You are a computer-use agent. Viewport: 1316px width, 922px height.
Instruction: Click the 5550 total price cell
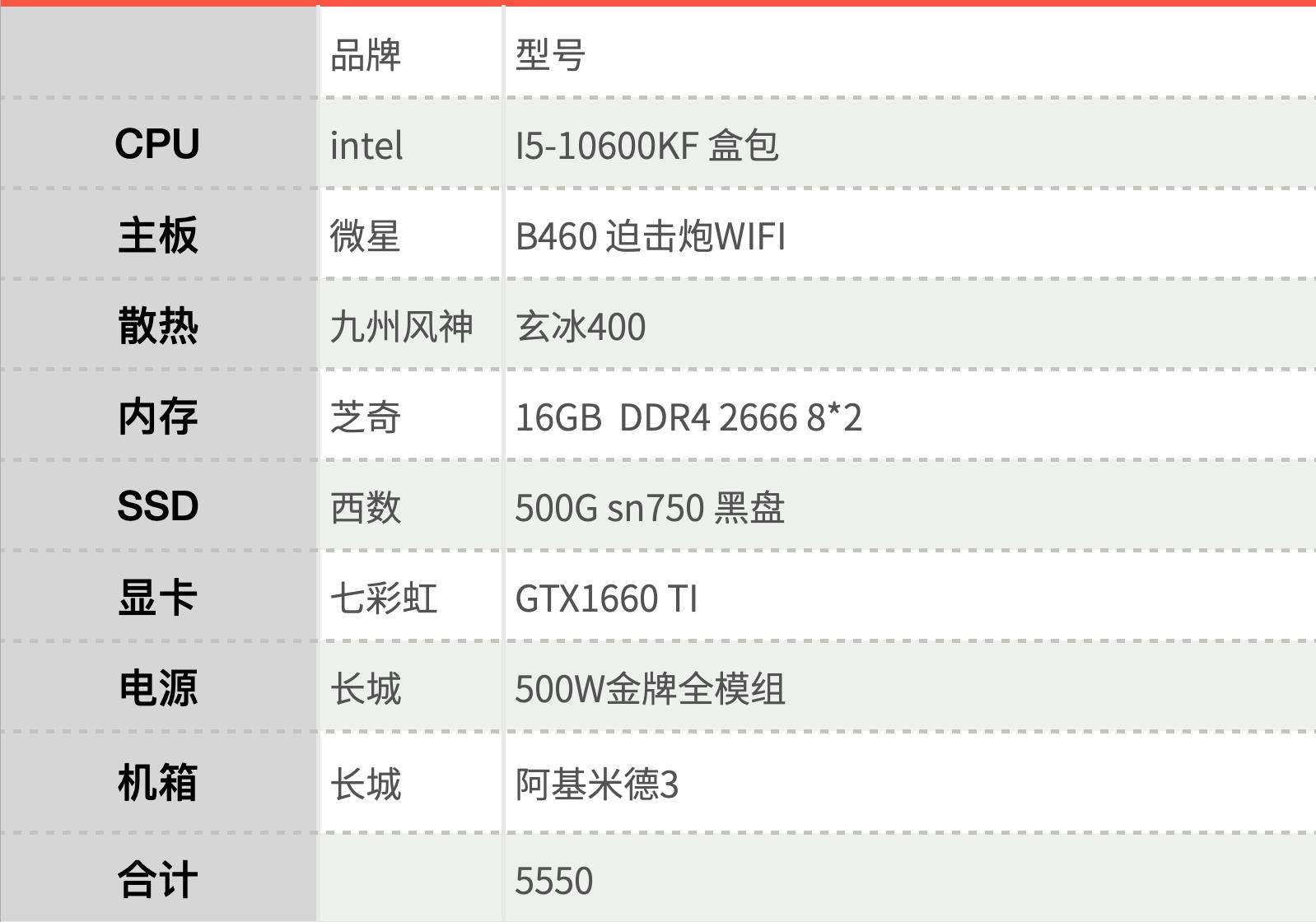click(x=554, y=881)
